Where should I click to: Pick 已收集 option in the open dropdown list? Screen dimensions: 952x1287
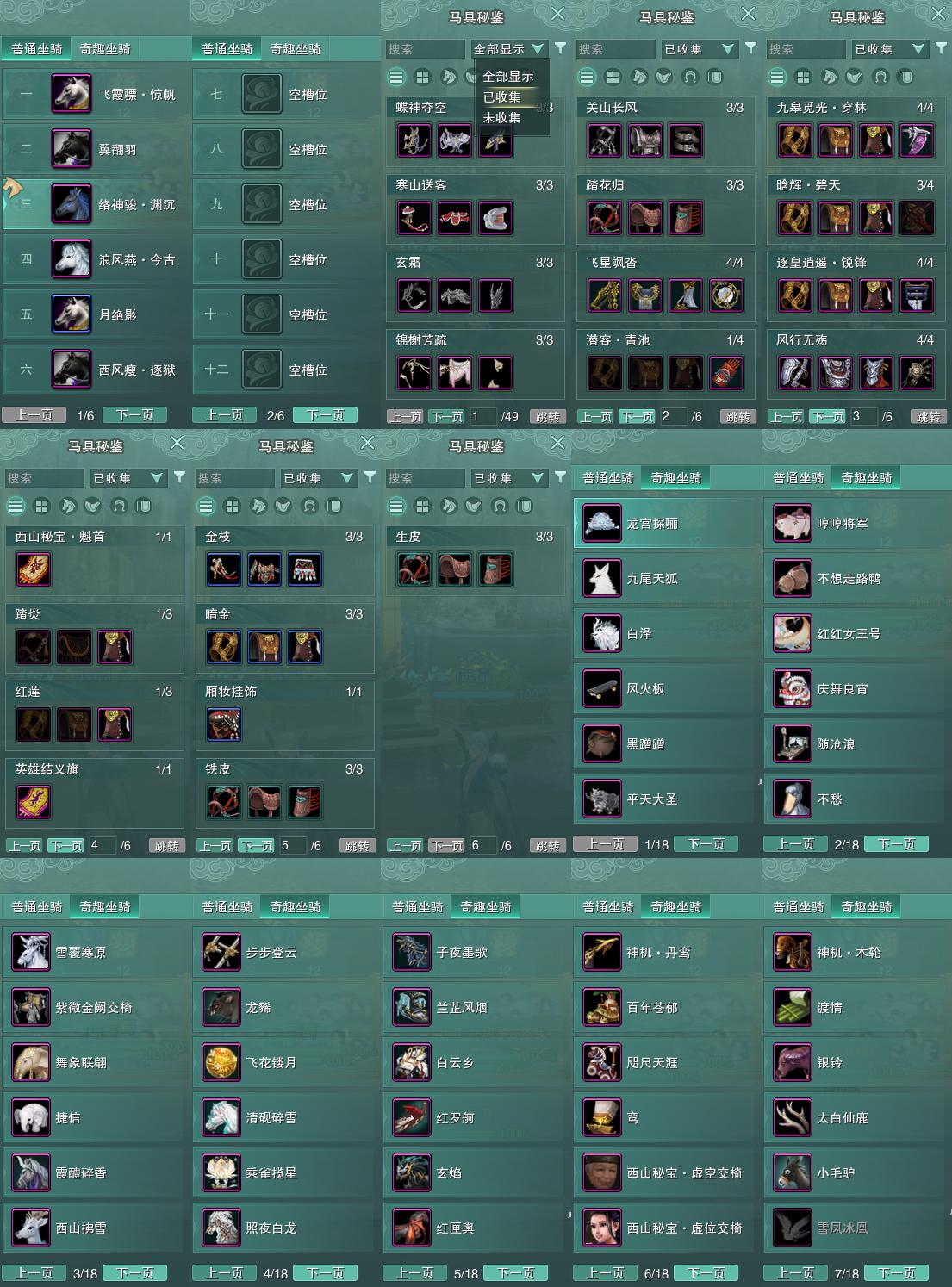click(x=501, y=96)
